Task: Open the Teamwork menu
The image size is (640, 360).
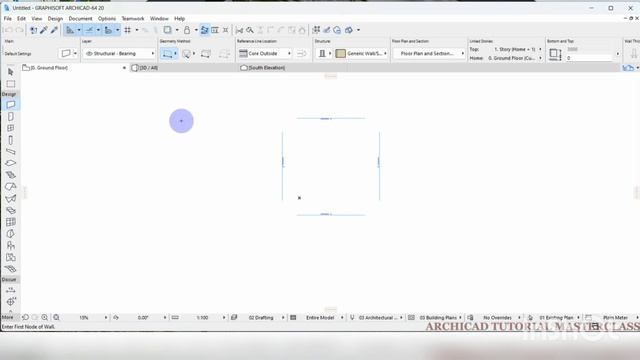Action: [133, 19]
